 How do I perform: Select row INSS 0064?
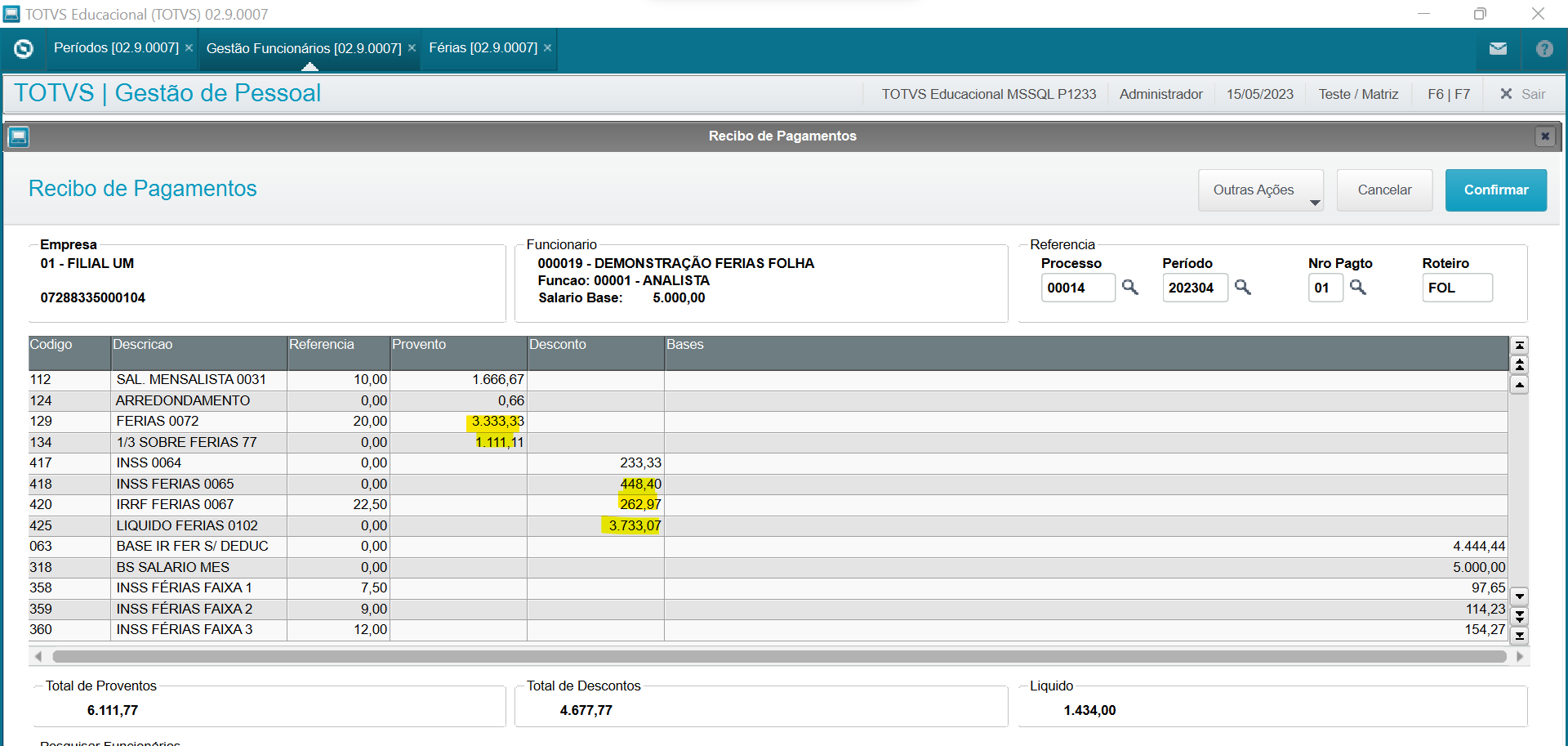click(x=768, y=463)
